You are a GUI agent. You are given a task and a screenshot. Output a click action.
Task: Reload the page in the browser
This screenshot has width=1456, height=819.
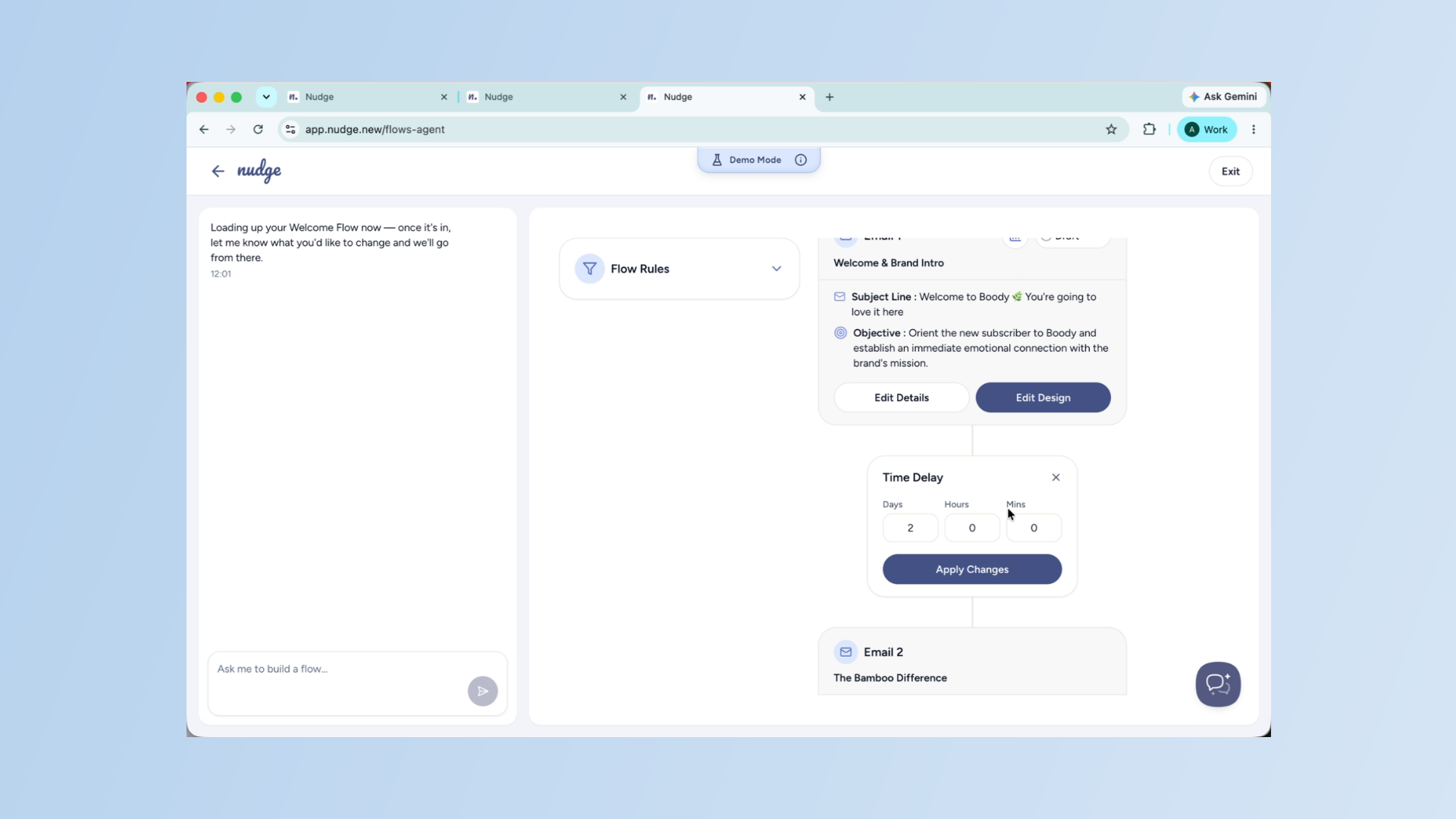click(x=258, y=130)
